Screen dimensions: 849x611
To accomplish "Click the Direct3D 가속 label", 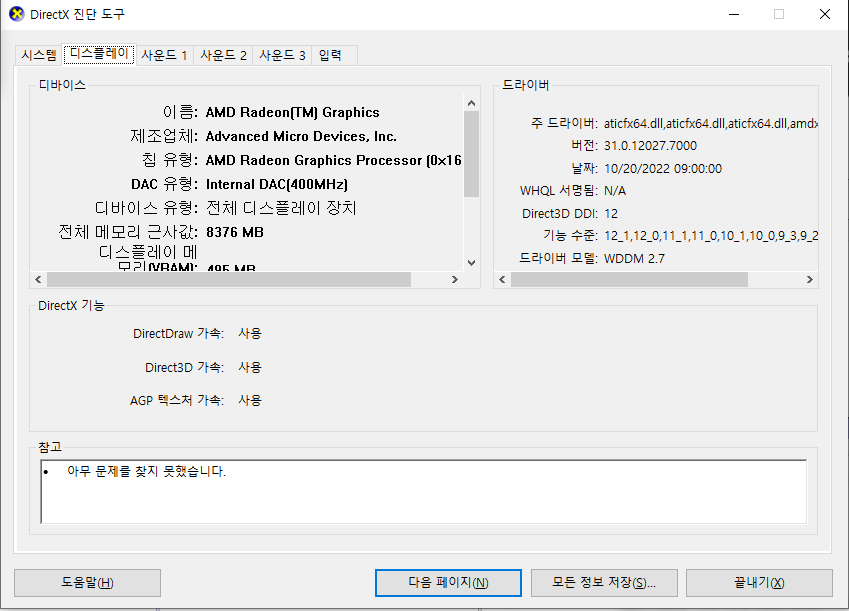I will (185, 367).
